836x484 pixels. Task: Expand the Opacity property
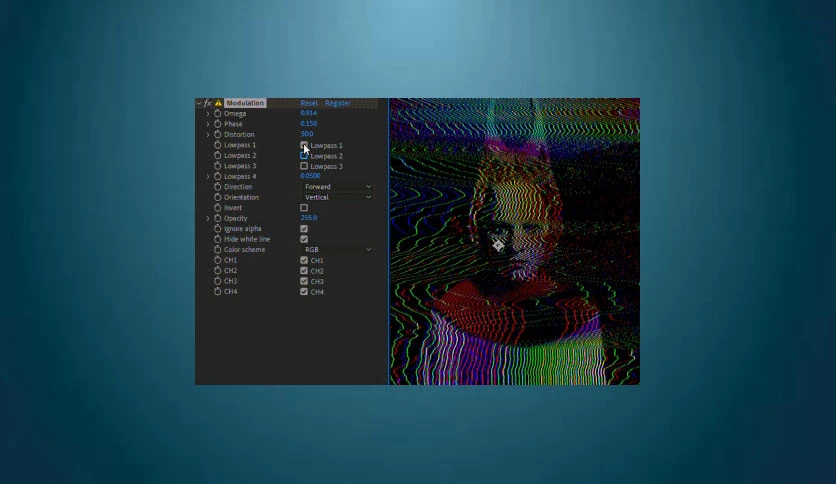[208, 218]
